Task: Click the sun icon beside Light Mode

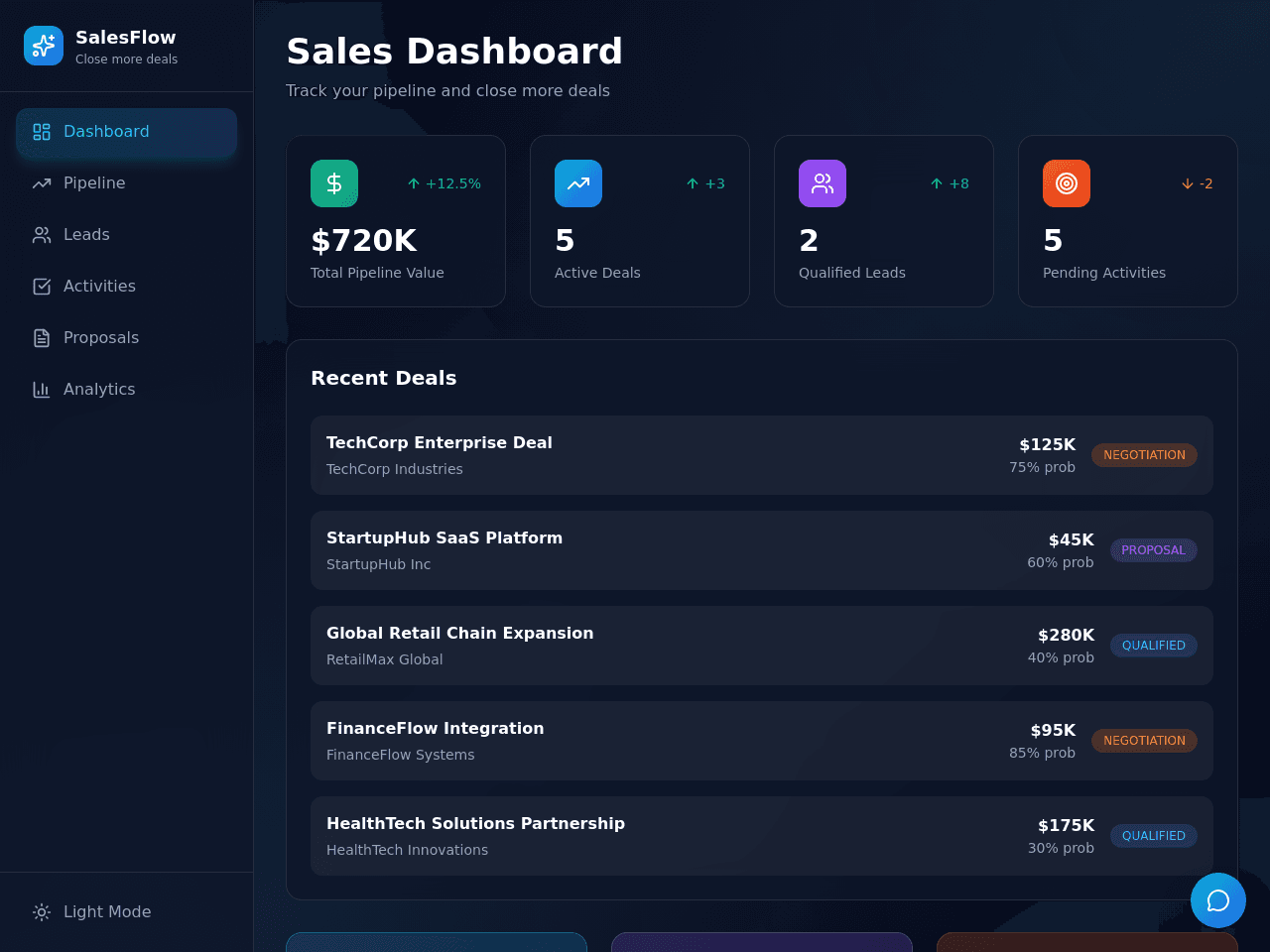Action: (42, 912)
